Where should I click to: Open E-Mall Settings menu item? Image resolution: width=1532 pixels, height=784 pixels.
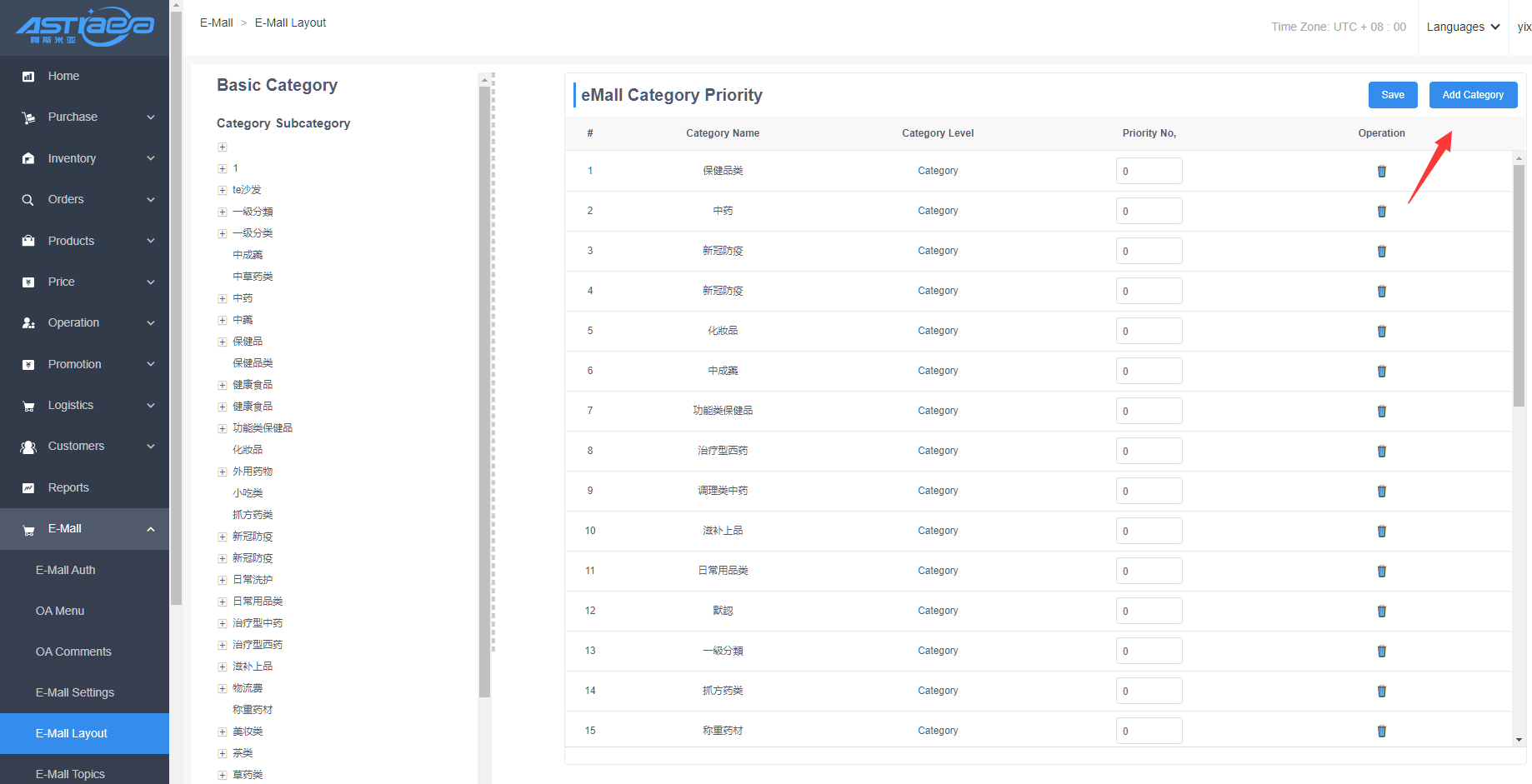(75, 692)
